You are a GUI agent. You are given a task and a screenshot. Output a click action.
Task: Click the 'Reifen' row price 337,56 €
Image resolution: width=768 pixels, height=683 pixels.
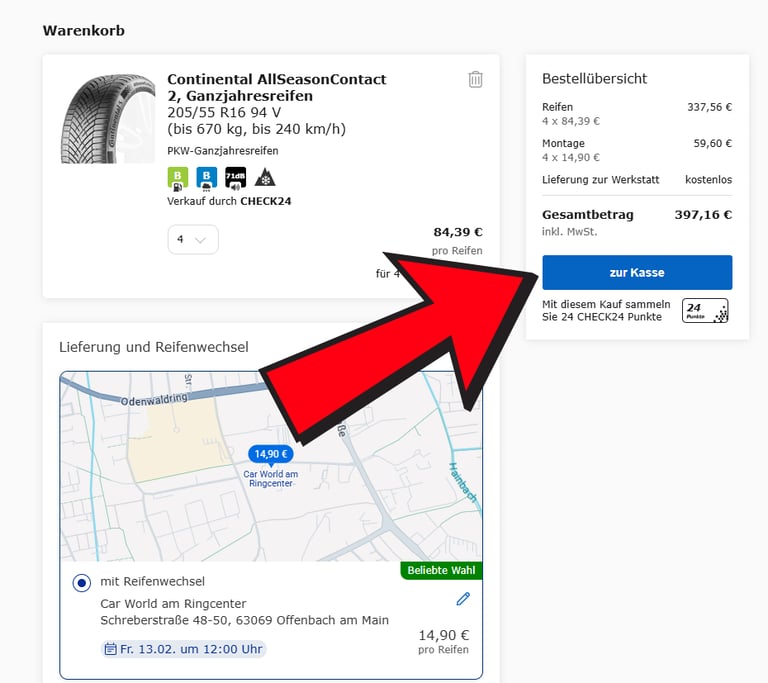pyautogui.click(x=710, y=107)
